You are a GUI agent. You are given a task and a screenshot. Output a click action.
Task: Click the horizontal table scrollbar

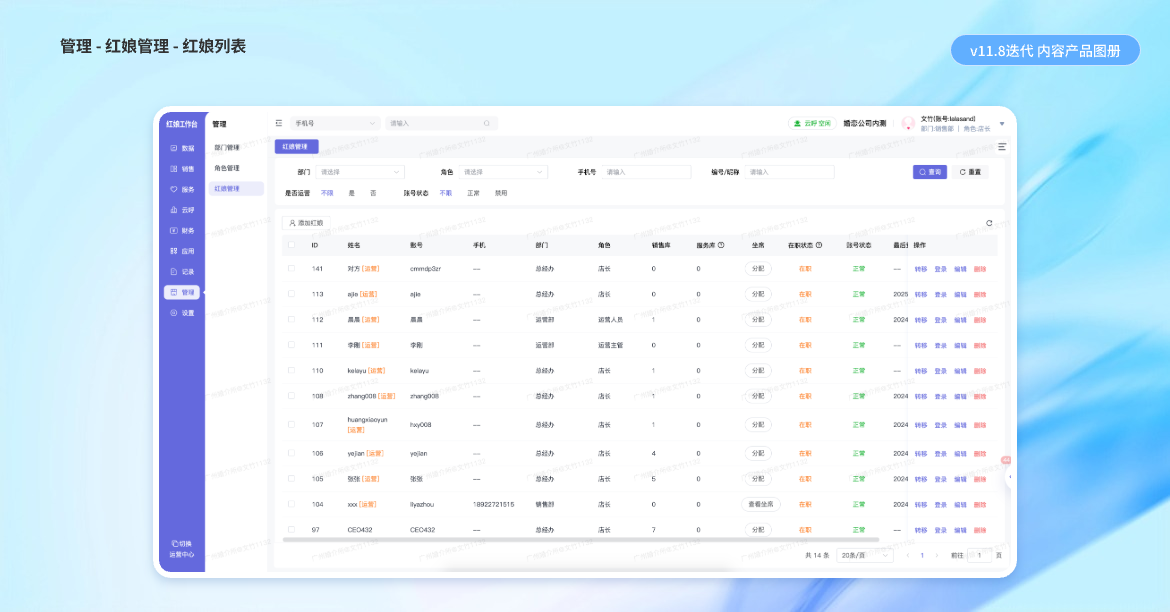(581, 539)
